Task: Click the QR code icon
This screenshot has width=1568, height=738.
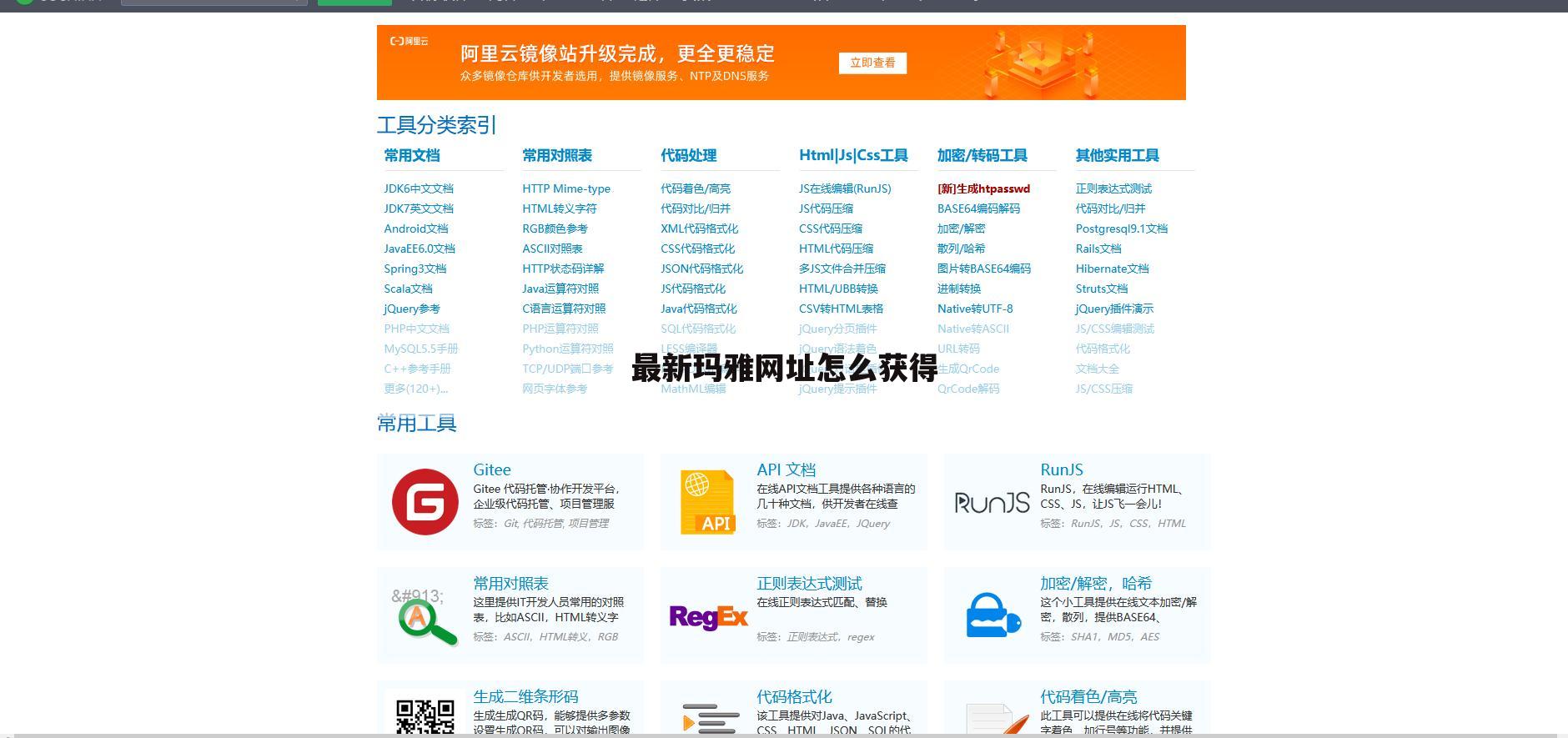Action: [x=425, y=716]
